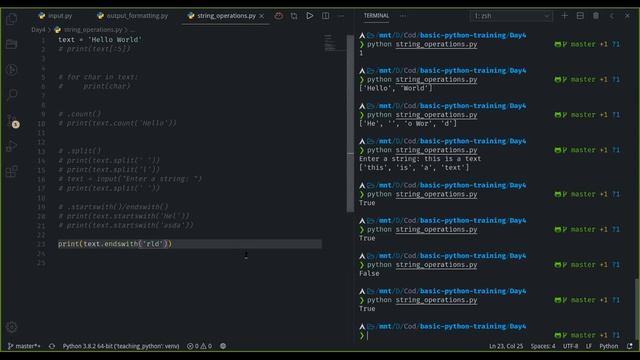Open the Manage settings gear
Screen dimensions: 640x360
pos(12,327)
